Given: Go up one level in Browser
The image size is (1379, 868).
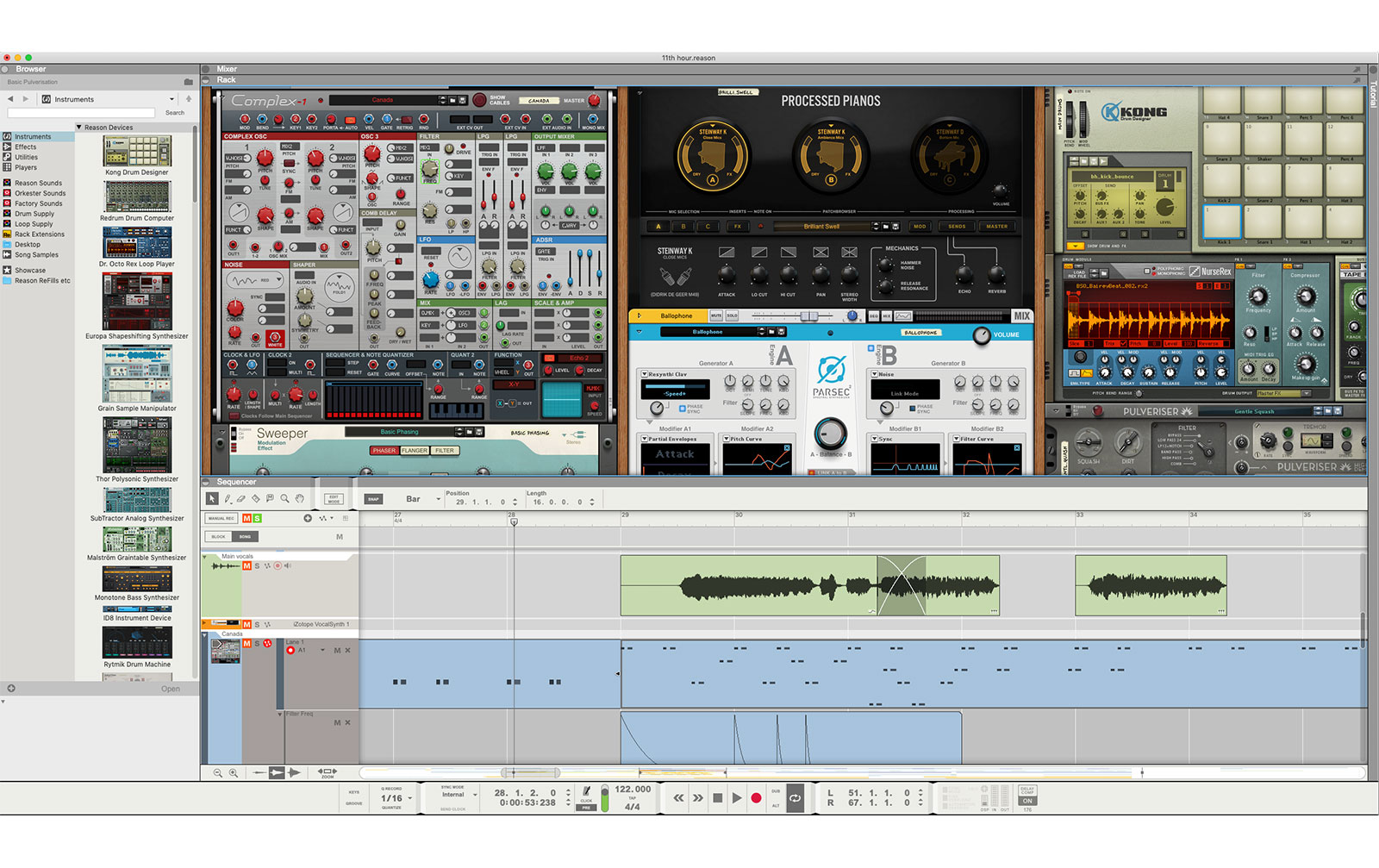Looking at the screenshot, I should click(x=189, y=99).
